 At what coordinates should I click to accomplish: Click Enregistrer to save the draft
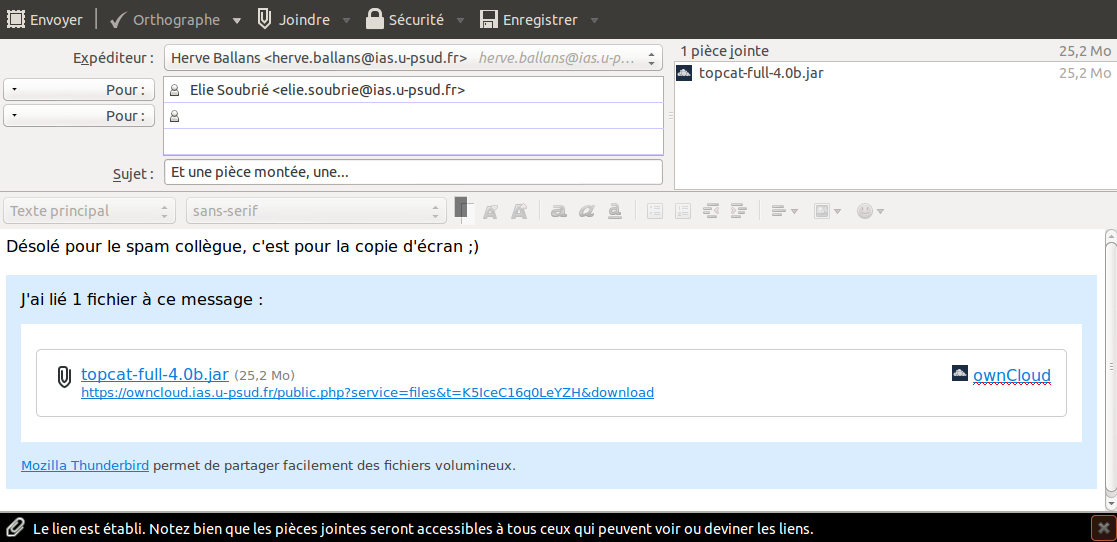[528, 20]
